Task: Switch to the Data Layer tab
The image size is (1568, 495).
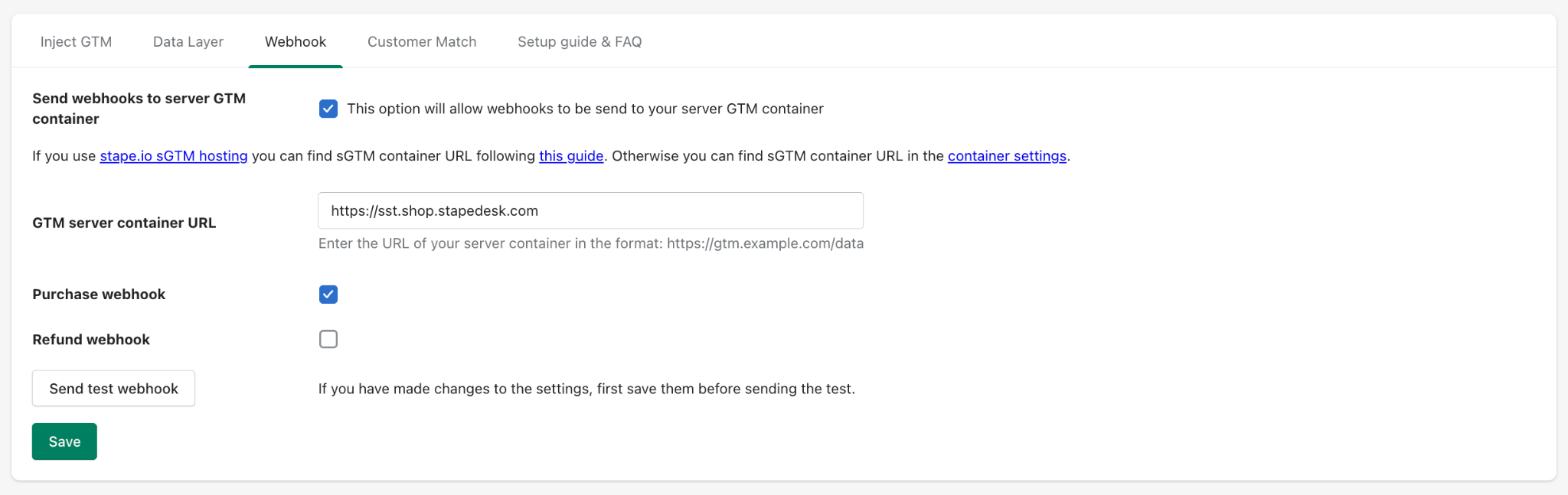Action: coord(188,42)
